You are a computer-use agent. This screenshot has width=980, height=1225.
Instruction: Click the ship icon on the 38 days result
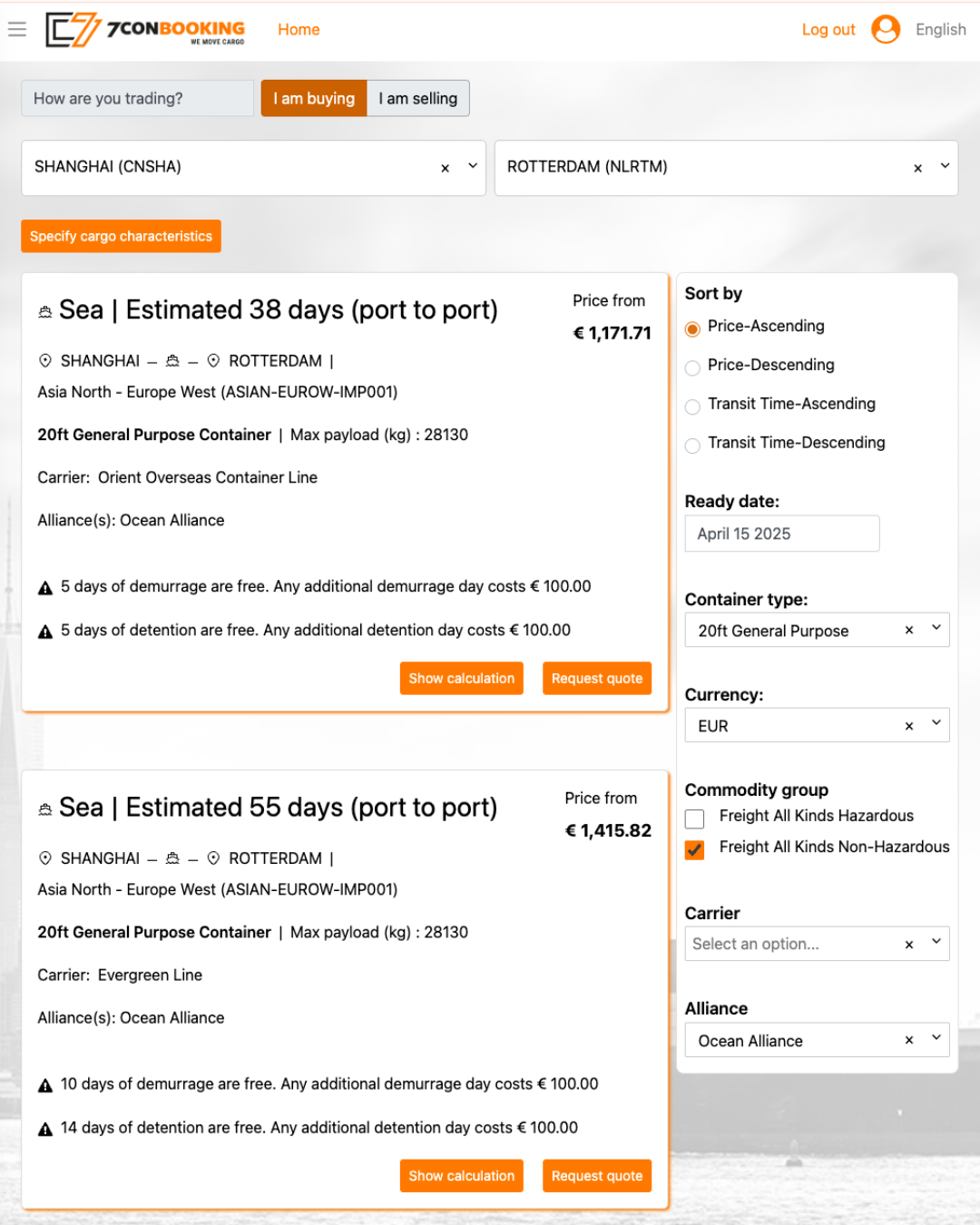pos(45,312)
